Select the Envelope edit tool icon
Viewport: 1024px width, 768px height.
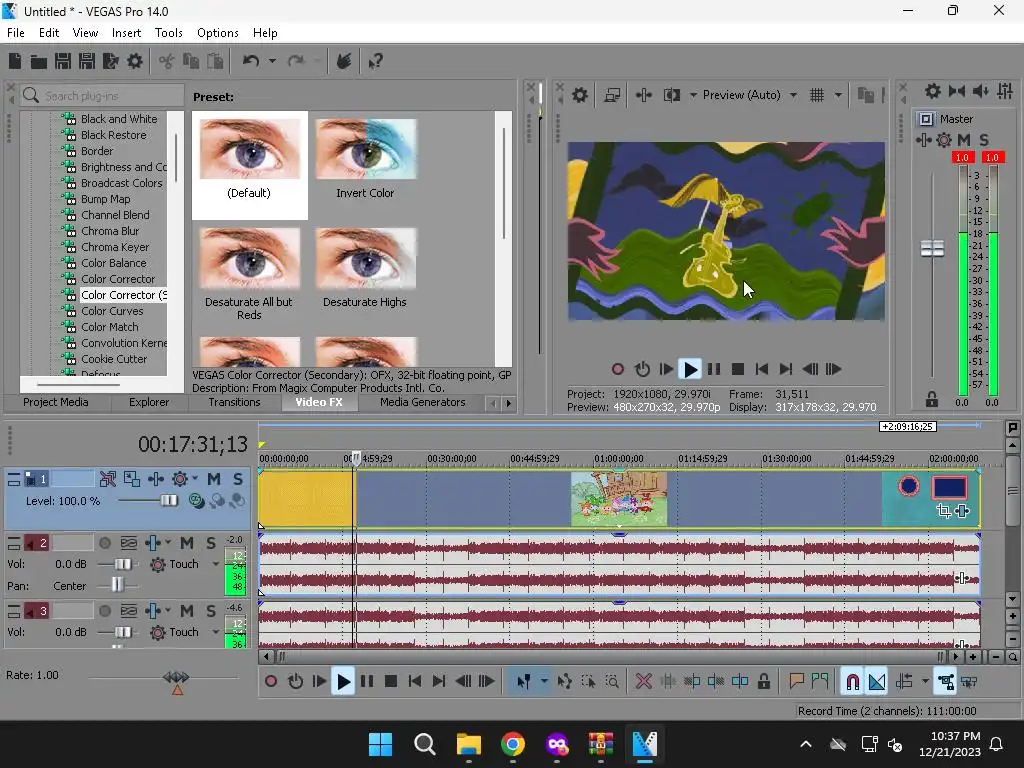[x=564, y=682]
